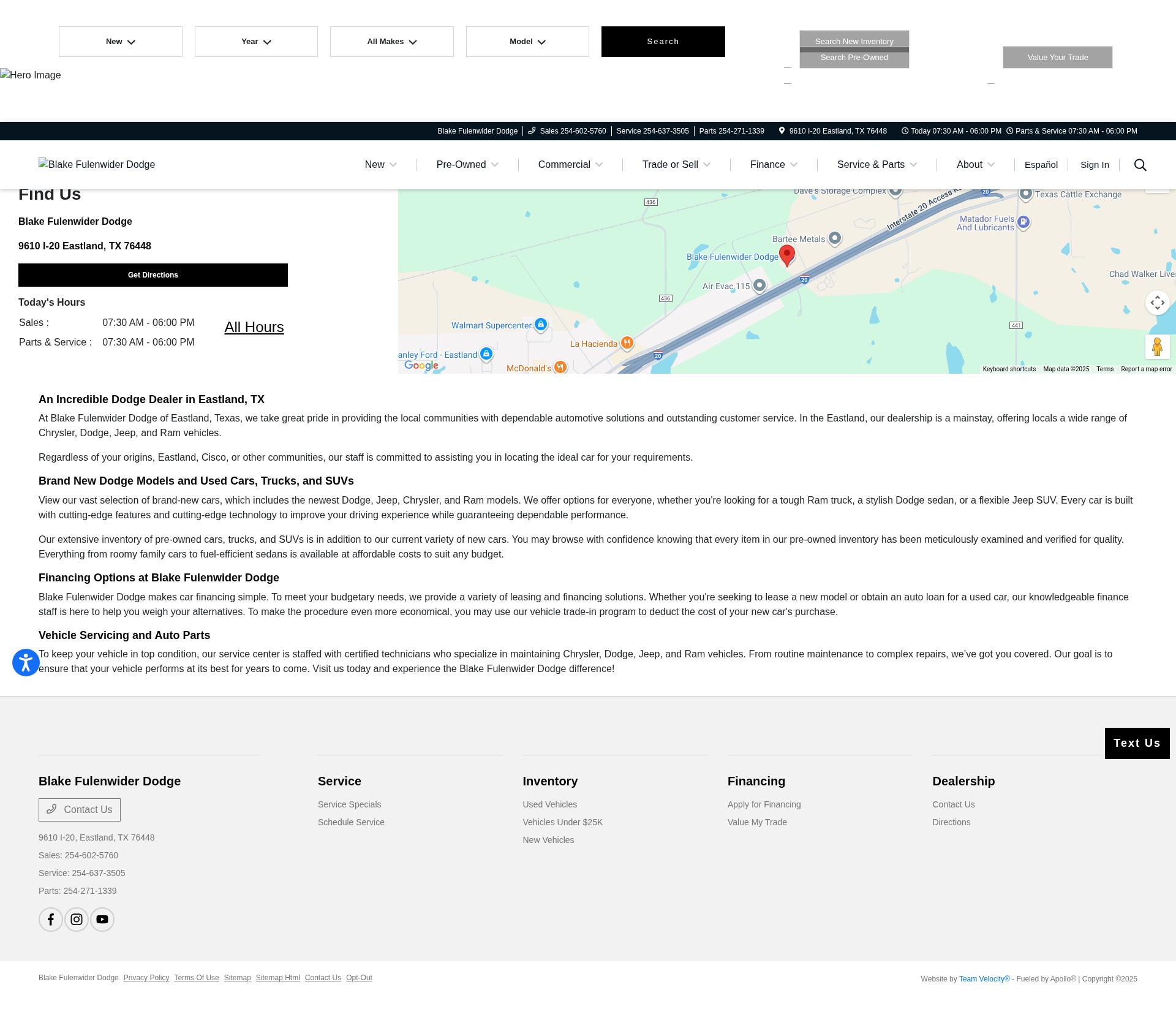Expand the Commercial navigation menu
1176x1009 pixels.
click(570, 165)
